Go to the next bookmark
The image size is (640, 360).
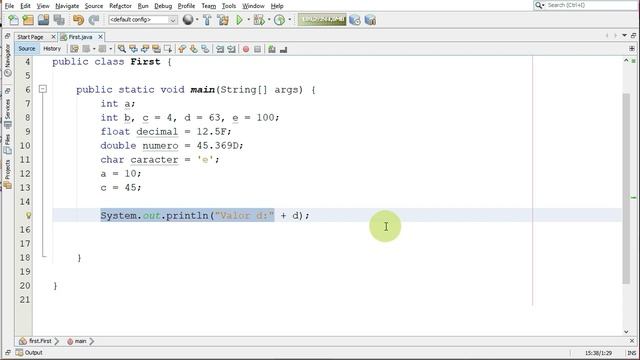[193, 49]
